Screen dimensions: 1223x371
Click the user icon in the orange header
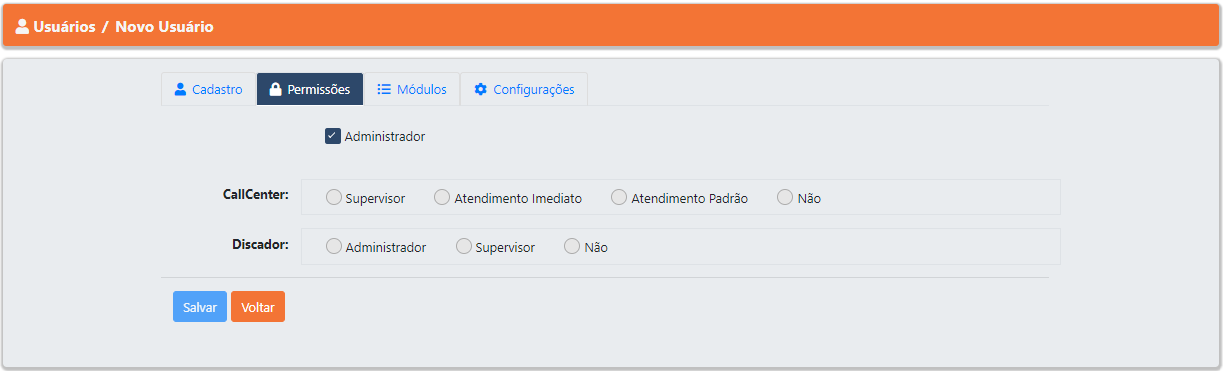click(22, 27)
